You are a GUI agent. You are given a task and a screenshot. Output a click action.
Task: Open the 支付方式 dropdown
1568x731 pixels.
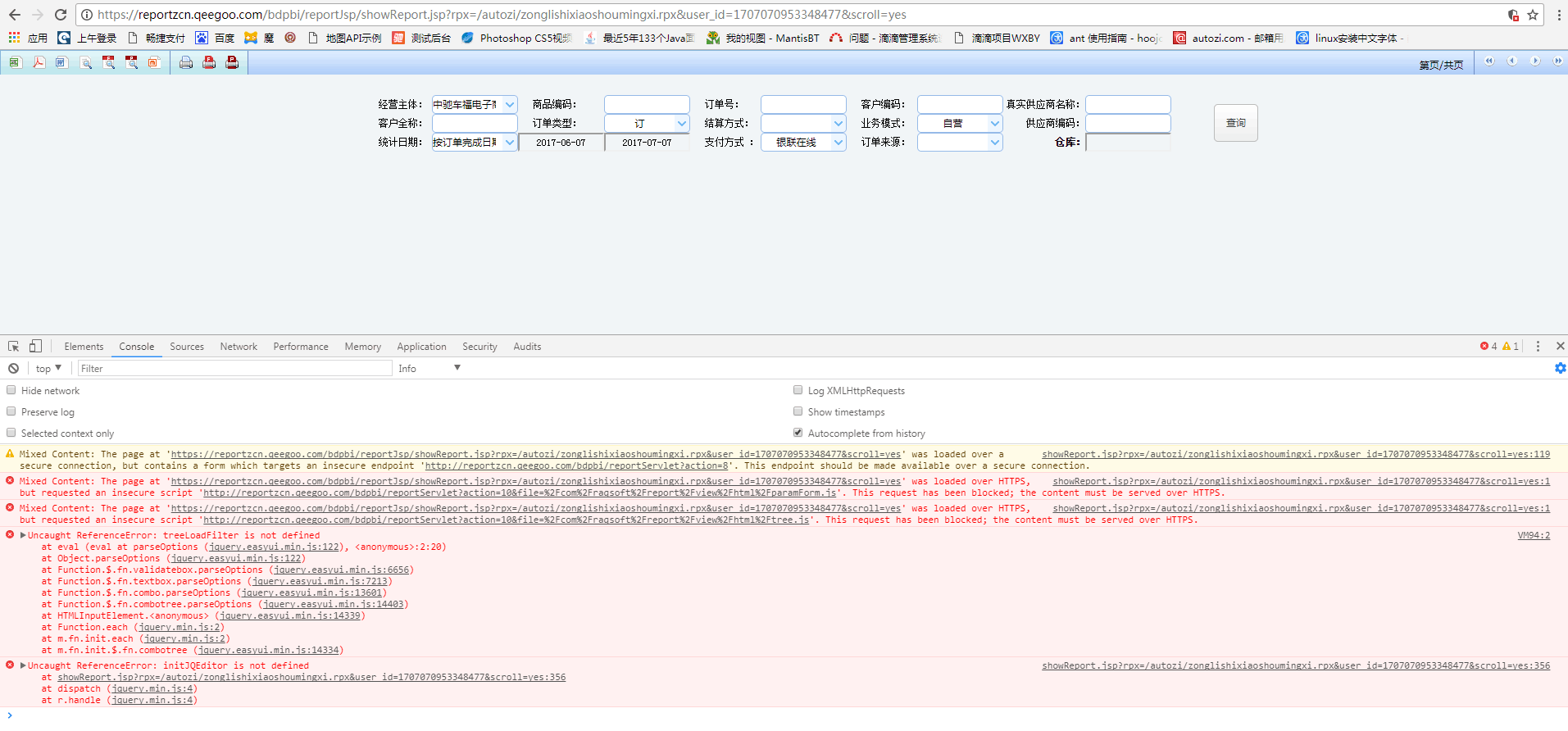(838, 143)
